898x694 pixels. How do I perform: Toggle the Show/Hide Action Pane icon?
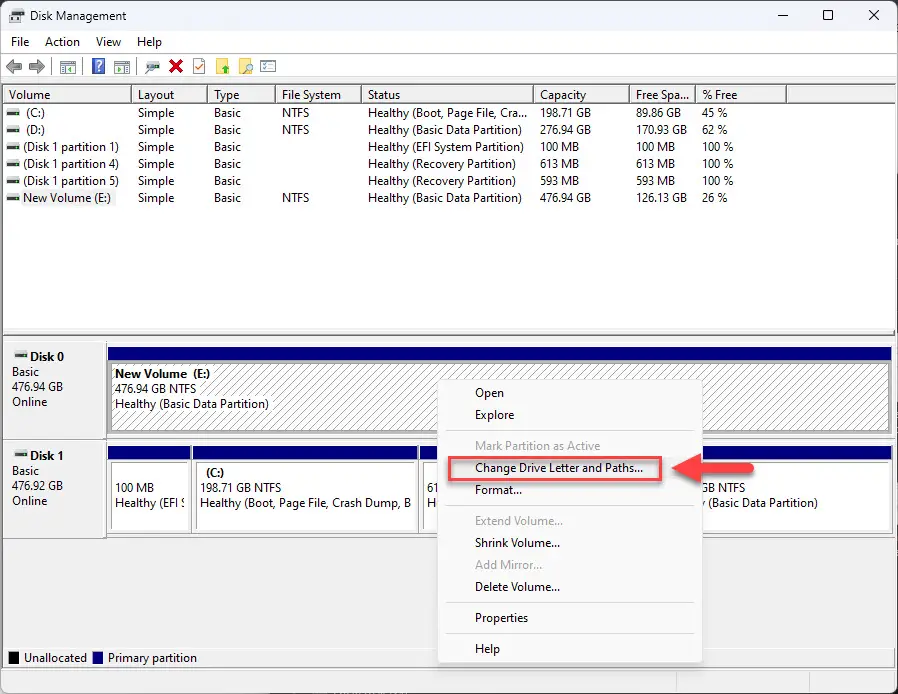(x=121, y=67)
